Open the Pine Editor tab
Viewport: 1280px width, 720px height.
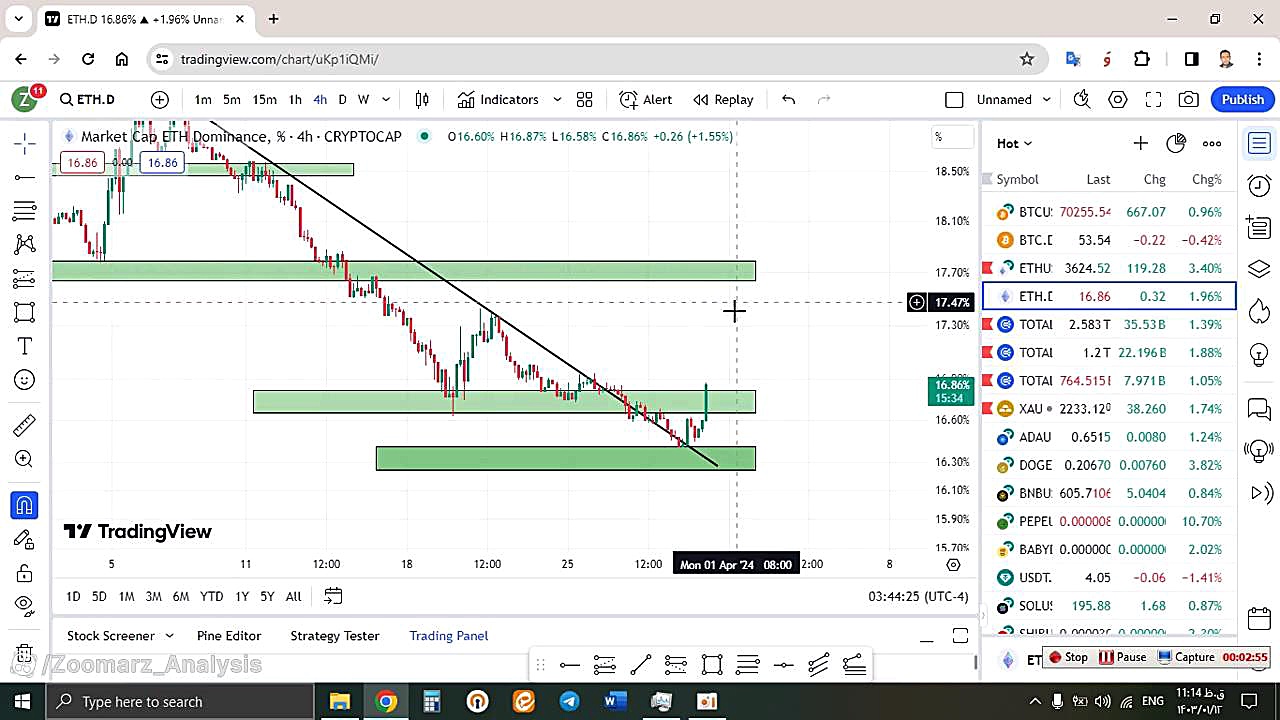(x=229, y=636)
